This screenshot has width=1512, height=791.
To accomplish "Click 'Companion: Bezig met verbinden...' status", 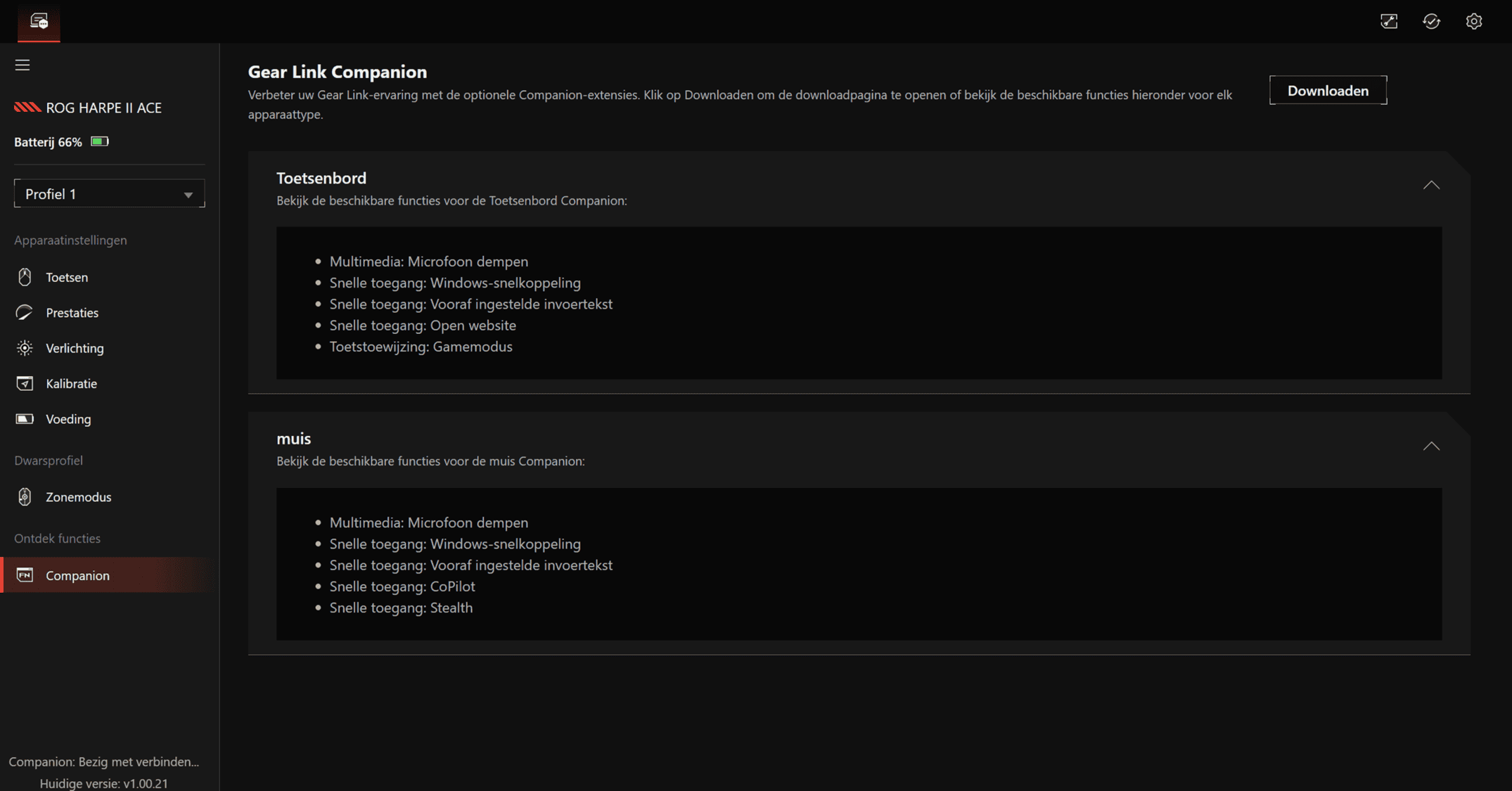I will (104, 761).
